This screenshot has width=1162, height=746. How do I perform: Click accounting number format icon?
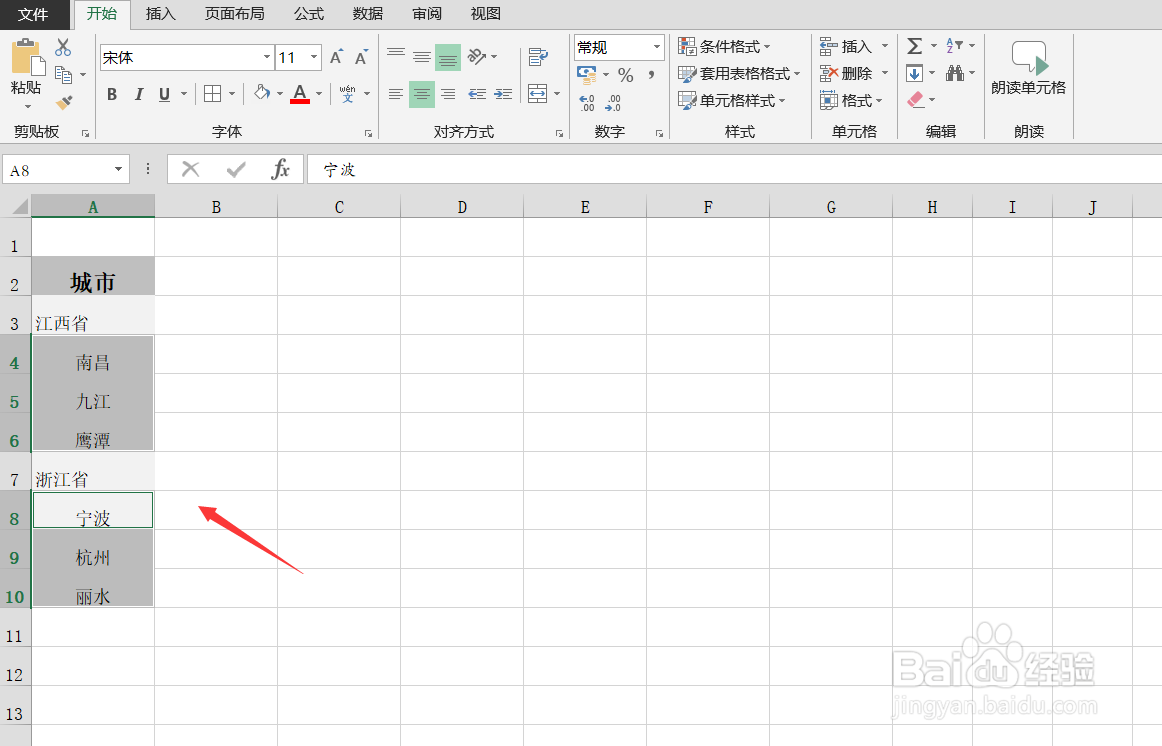click(x=587, y=74)
